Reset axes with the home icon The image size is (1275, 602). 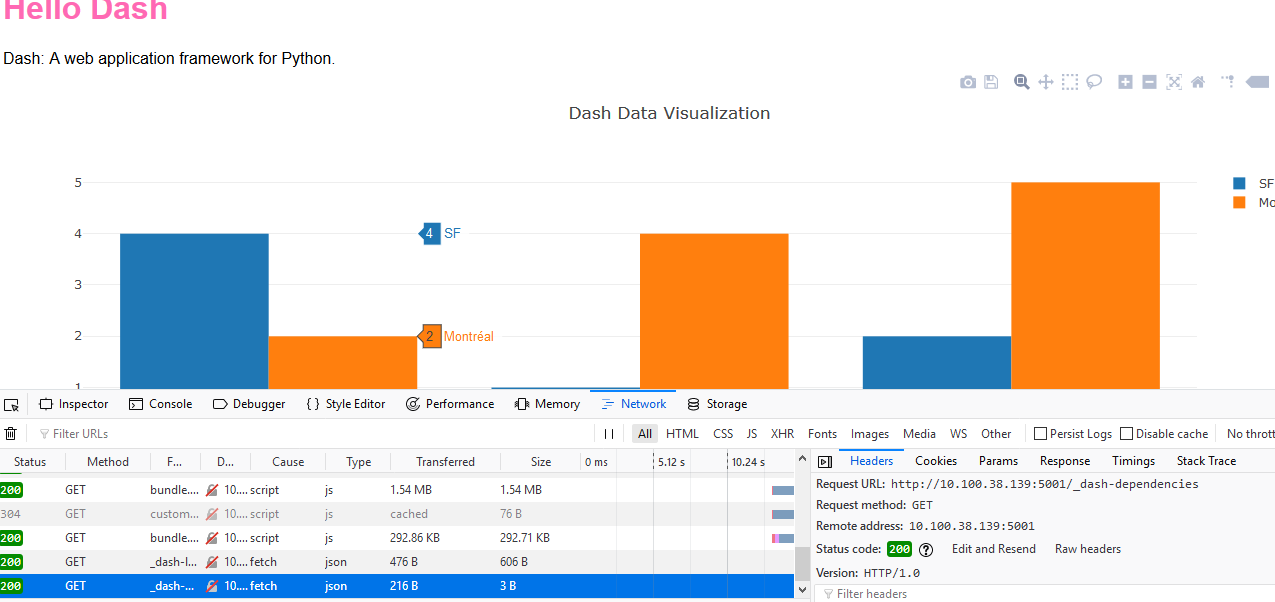point(1198,82)
